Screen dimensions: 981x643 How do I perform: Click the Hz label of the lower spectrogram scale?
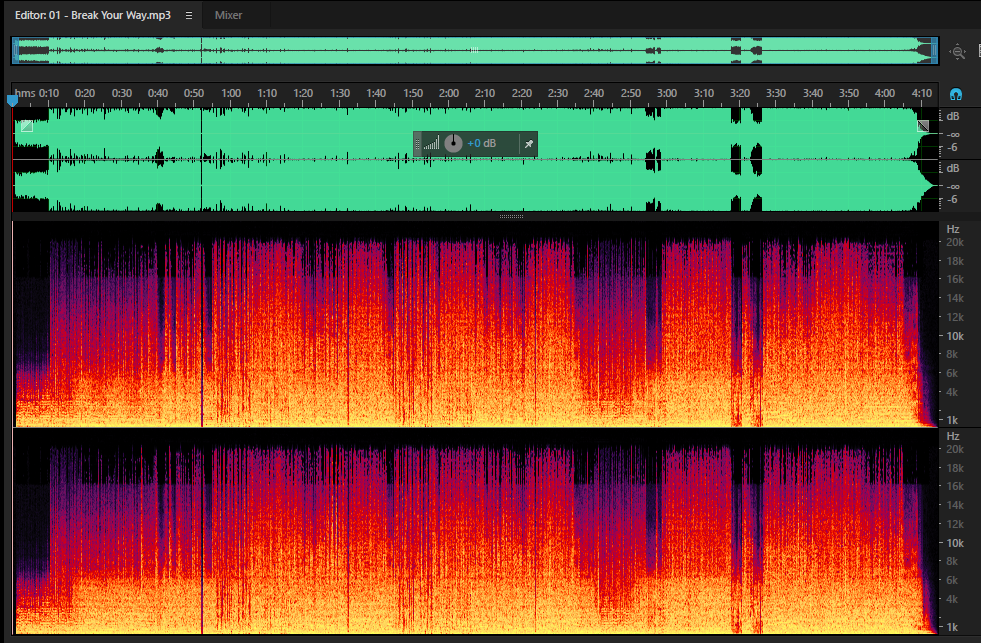pos(953,437)
